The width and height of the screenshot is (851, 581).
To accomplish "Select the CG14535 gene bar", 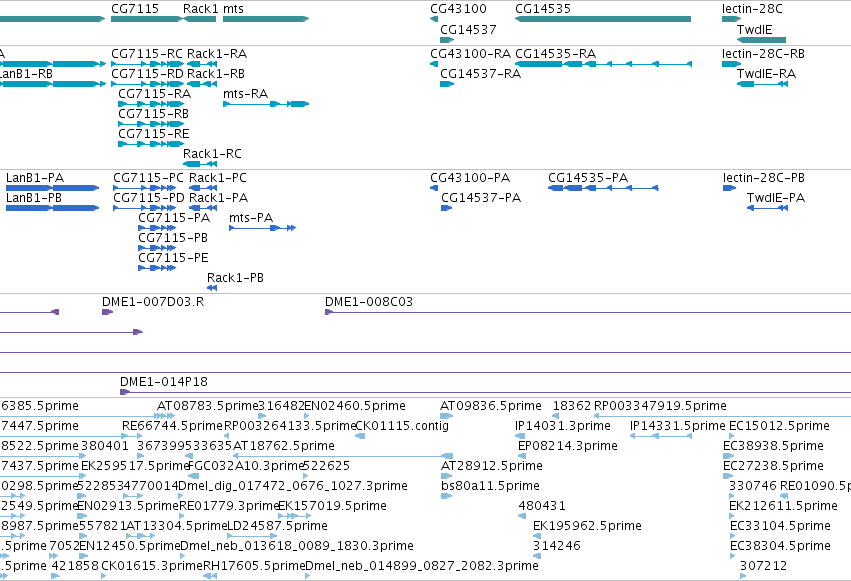I will pyautogui.click(x=603, y=19).
